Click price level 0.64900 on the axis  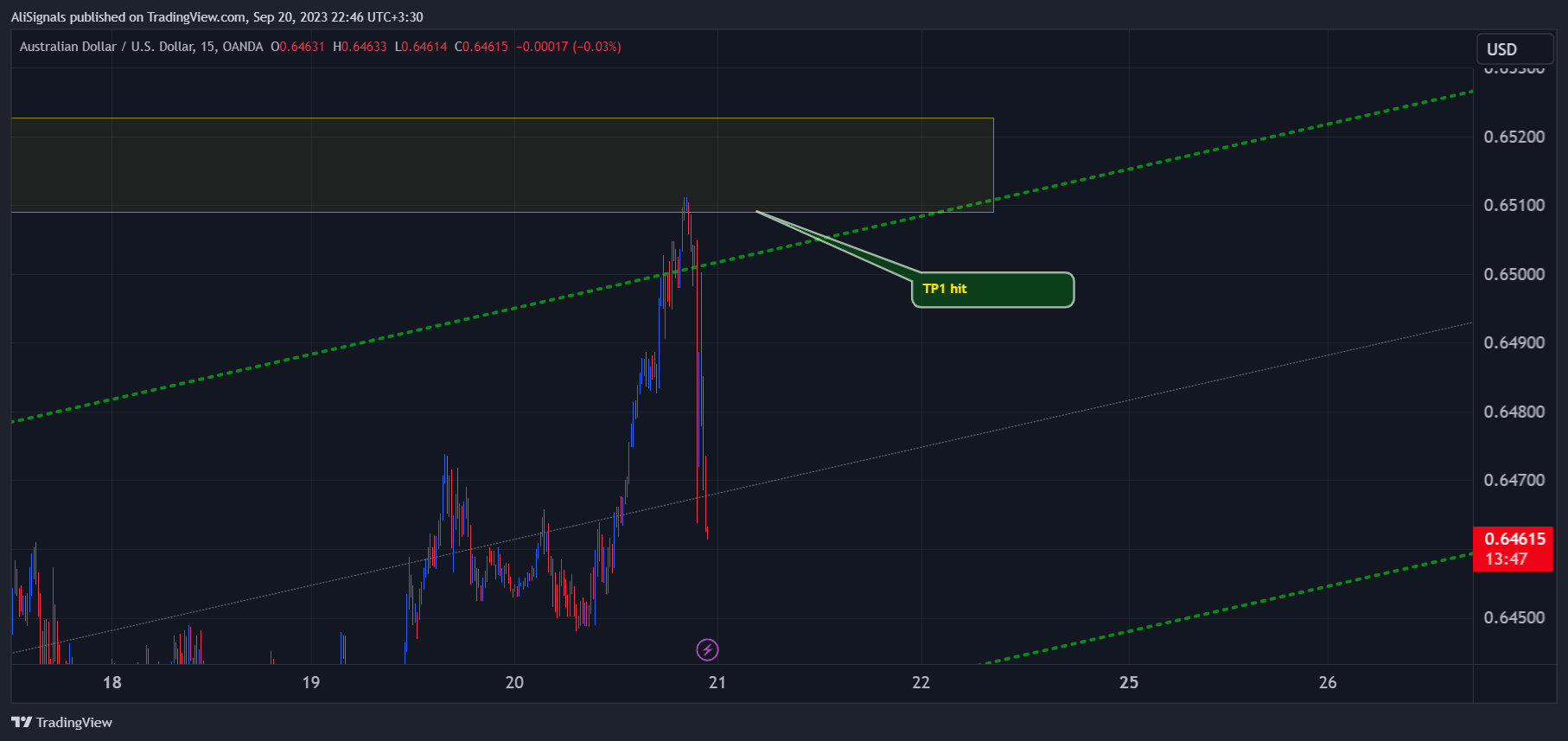(1514, 342)
